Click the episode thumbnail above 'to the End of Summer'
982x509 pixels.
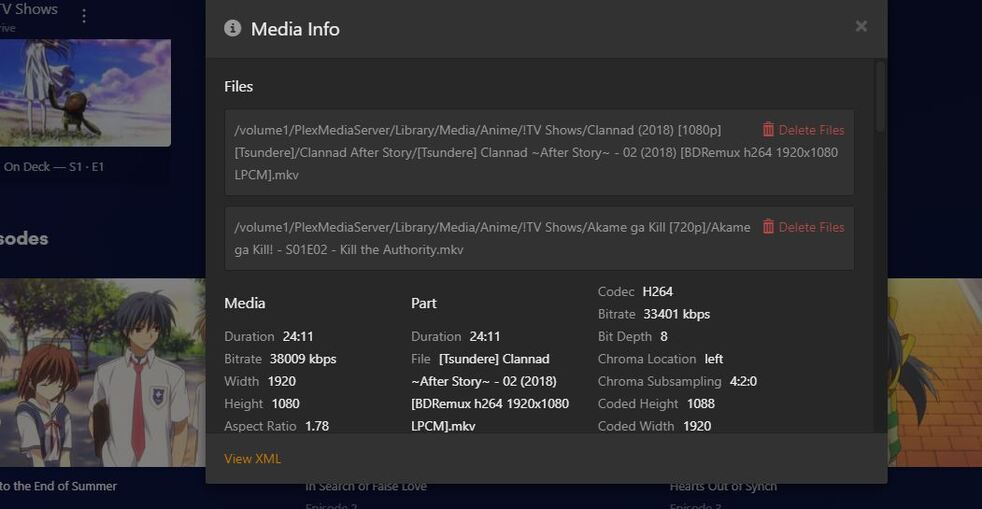(100, 372)
